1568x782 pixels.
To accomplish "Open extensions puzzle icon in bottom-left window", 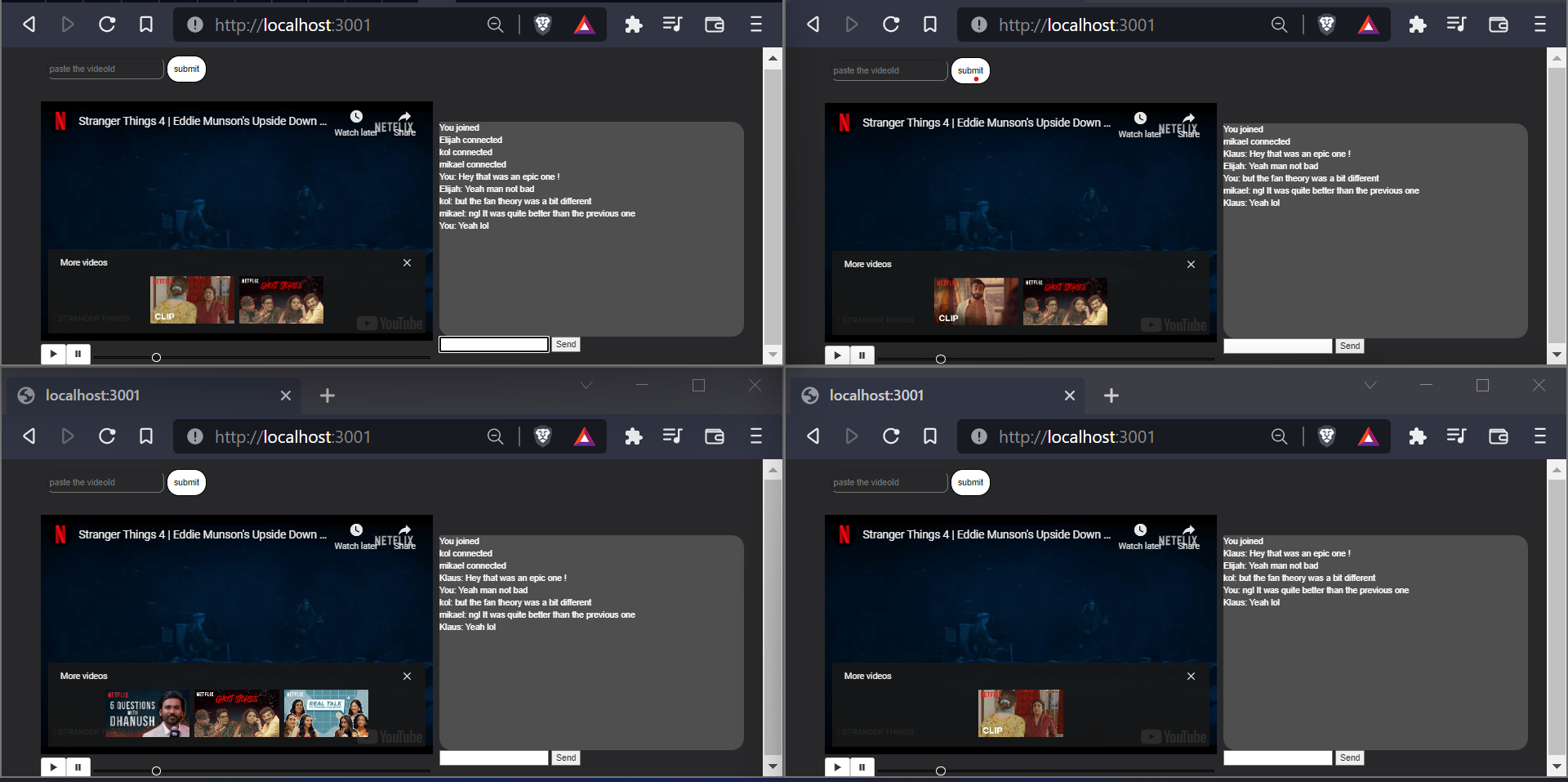I will click(634, 436).
